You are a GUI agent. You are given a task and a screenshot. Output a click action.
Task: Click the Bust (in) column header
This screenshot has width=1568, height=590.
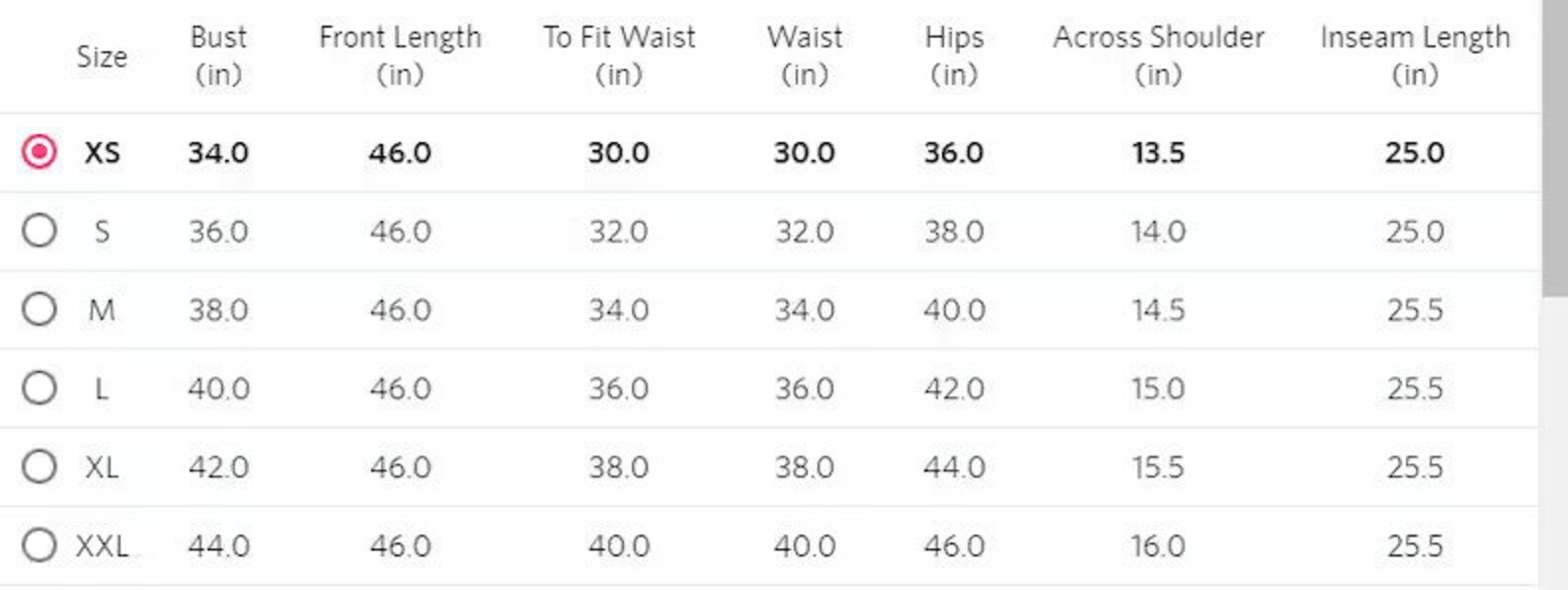click(x=218, y=55)
